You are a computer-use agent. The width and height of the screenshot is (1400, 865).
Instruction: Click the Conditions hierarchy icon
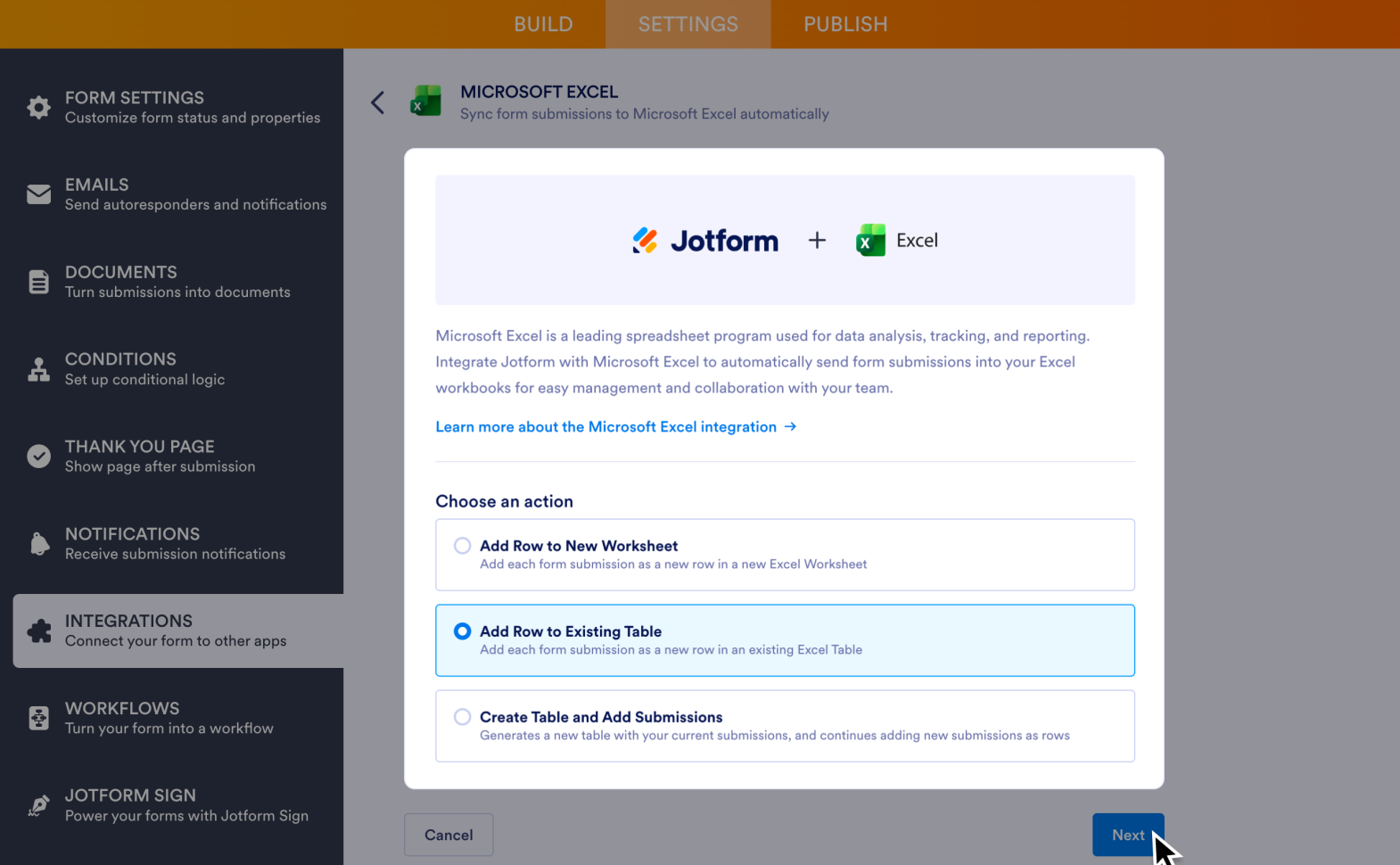pos(38,369)
